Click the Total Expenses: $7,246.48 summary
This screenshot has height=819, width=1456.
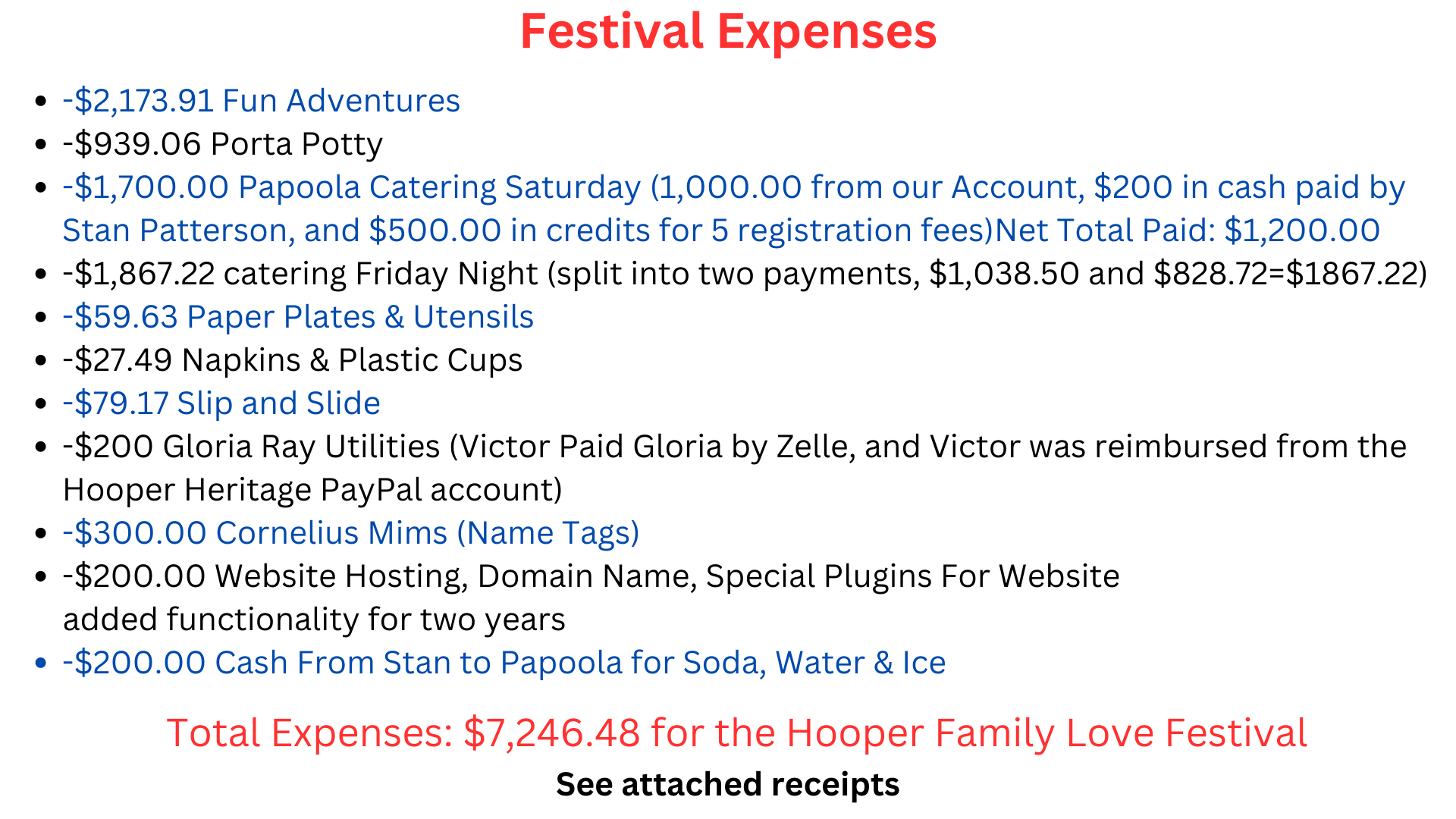[736, 733]
